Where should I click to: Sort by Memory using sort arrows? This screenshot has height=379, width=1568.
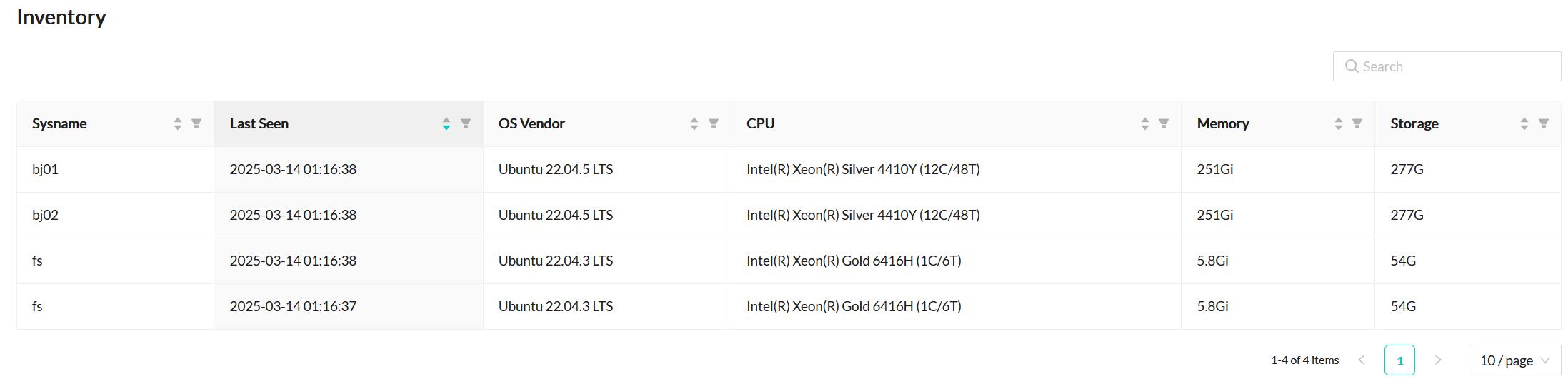tap(1339, 123)
